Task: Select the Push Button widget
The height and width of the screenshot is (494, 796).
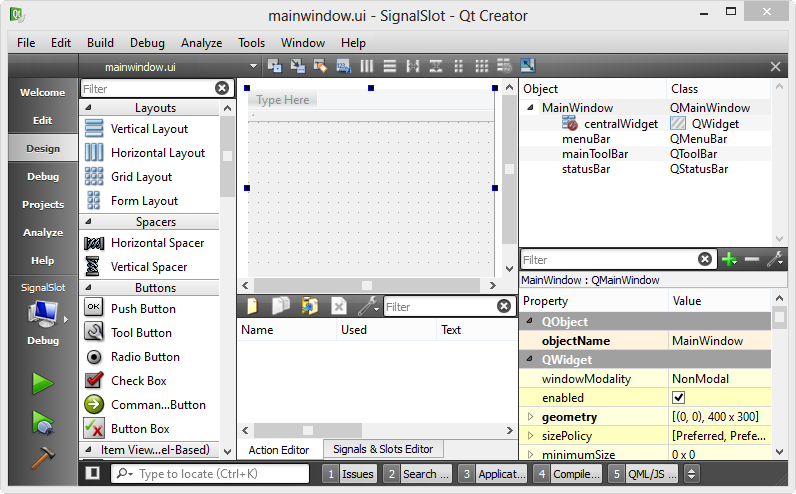Action: (x=143, y=309)
